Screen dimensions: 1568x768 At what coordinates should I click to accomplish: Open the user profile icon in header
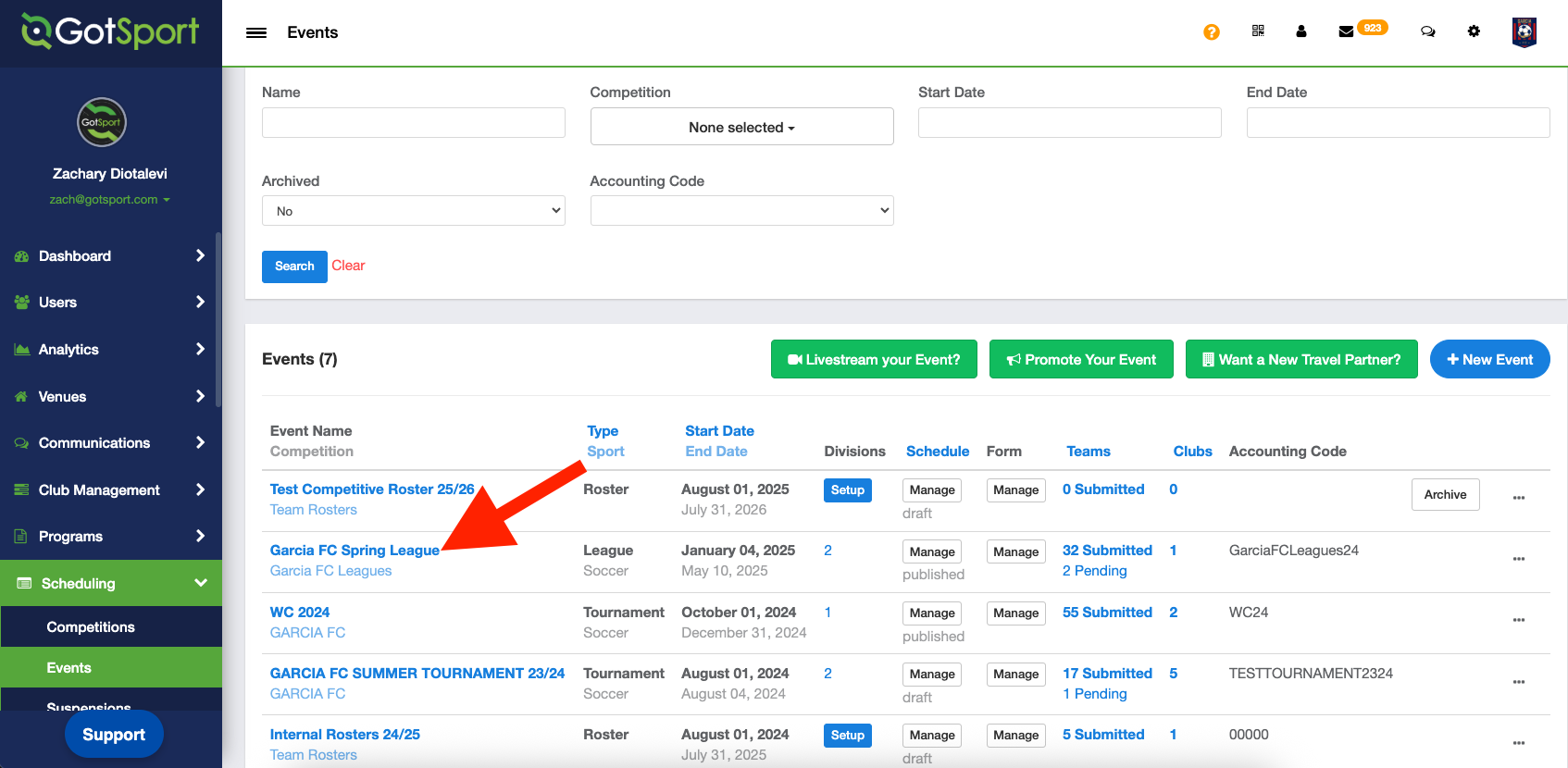point(1301,31)
